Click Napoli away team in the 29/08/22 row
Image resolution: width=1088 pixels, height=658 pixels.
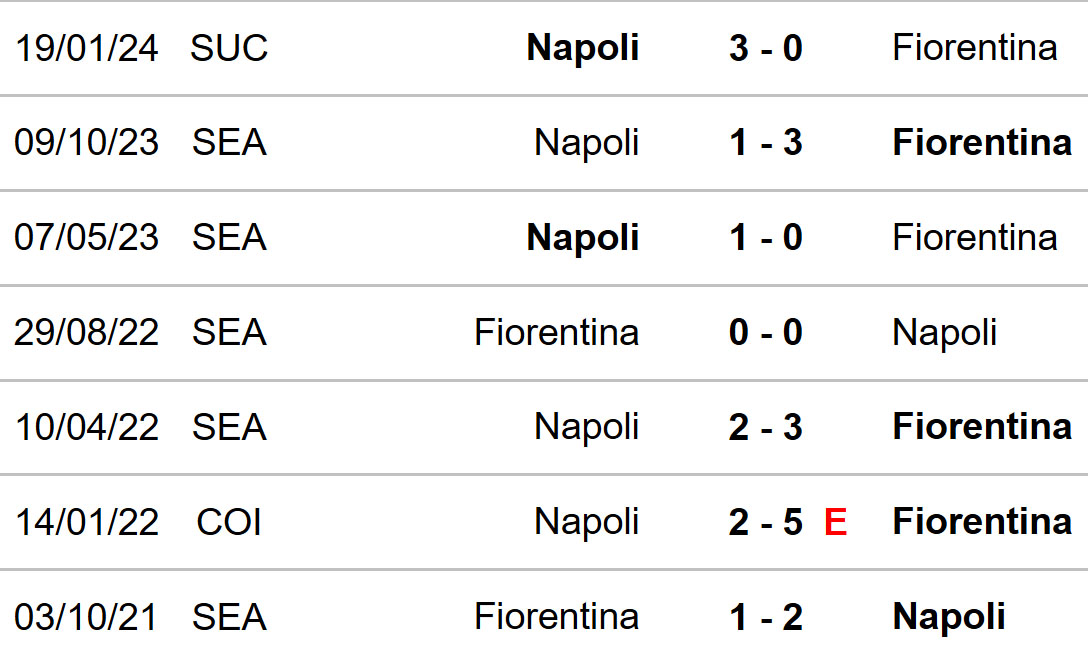[944, 332]
